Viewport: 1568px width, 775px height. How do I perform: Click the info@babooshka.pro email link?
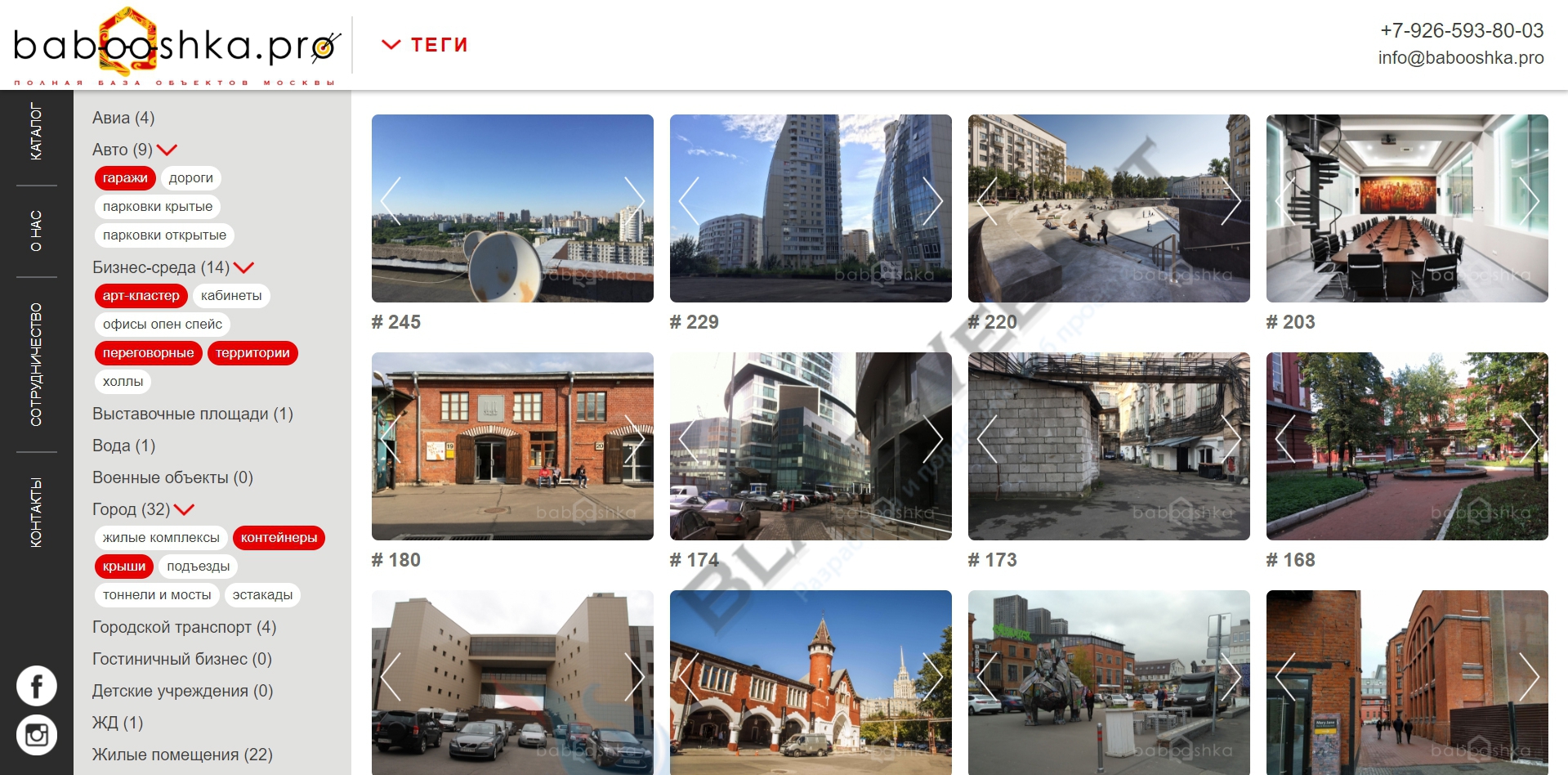coord(1461,58)
